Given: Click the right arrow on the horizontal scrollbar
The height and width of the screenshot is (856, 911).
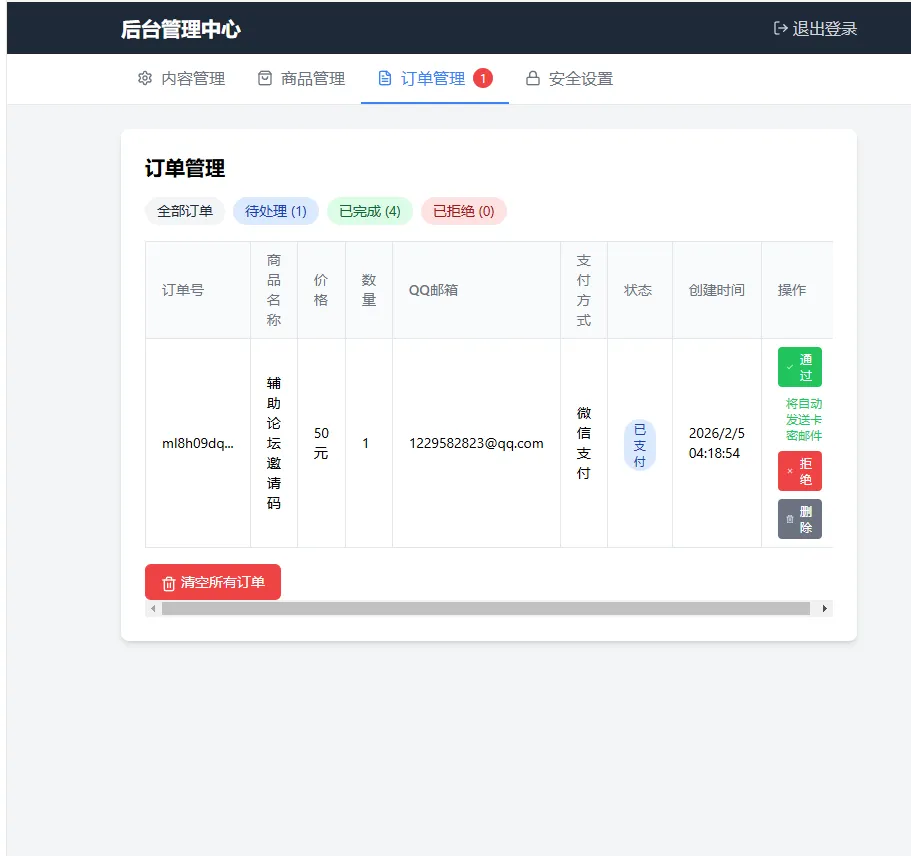Looking at the screenshot, I should 825,607.
